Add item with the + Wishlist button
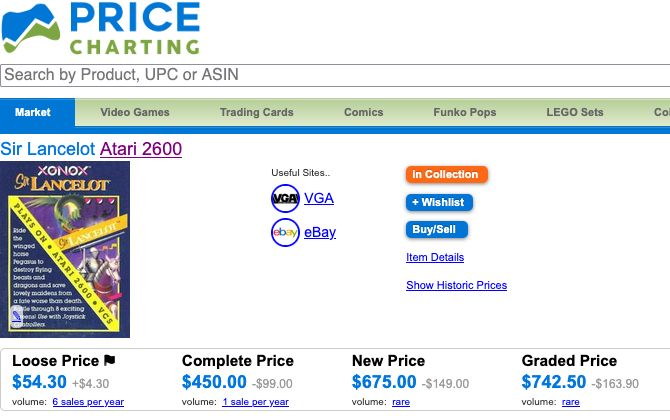The width and height of the screenshot is (670, 420). click(439, 203)
